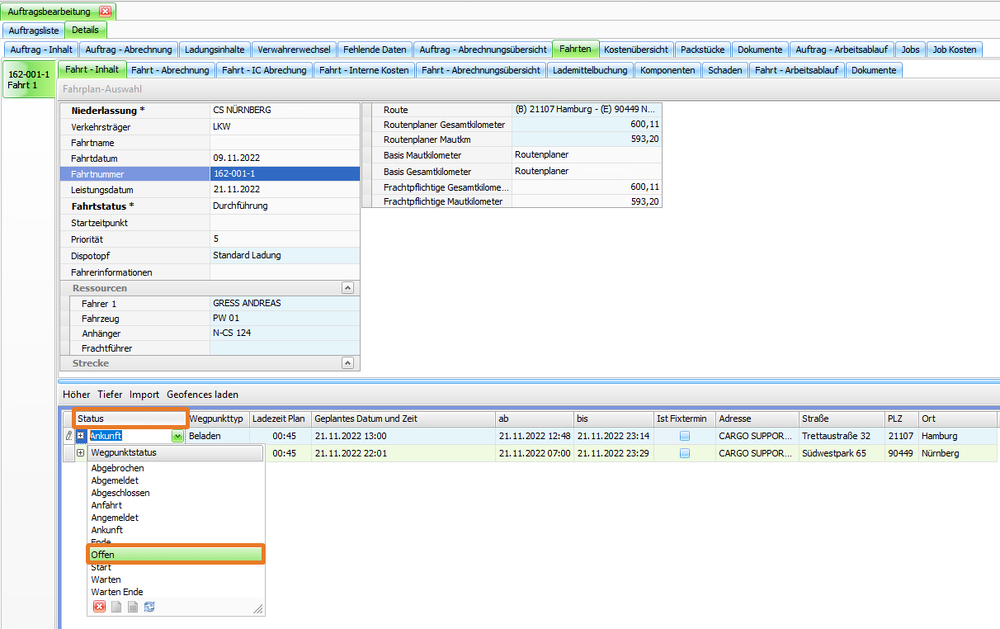This screenshot has width=1000, height=629.
Task: Click the lined document icon in dropdown footer
Action: (x=132, y=607)
